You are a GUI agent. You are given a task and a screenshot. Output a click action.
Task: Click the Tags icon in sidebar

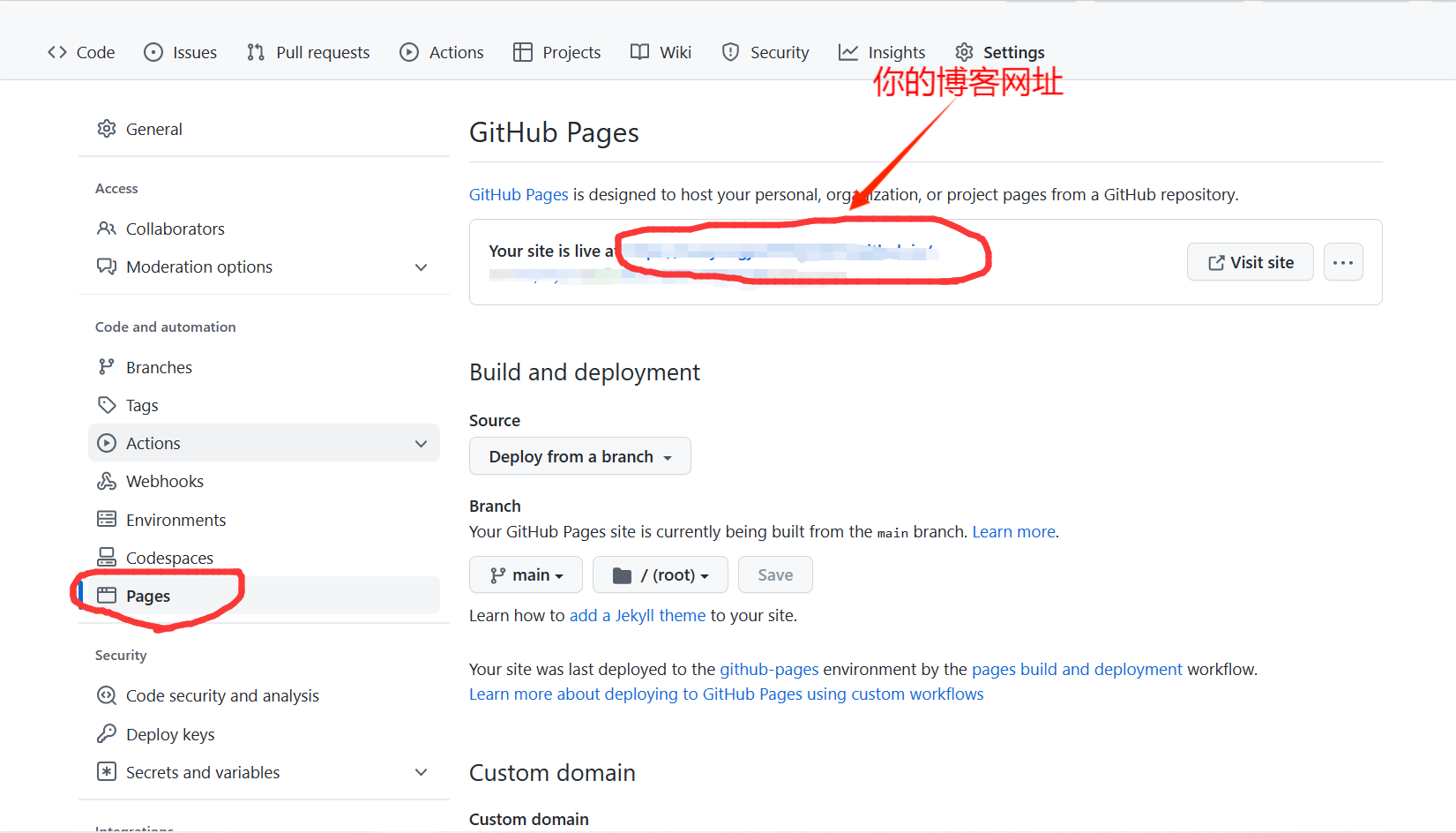pyautogui.click(x=107, y=405)
